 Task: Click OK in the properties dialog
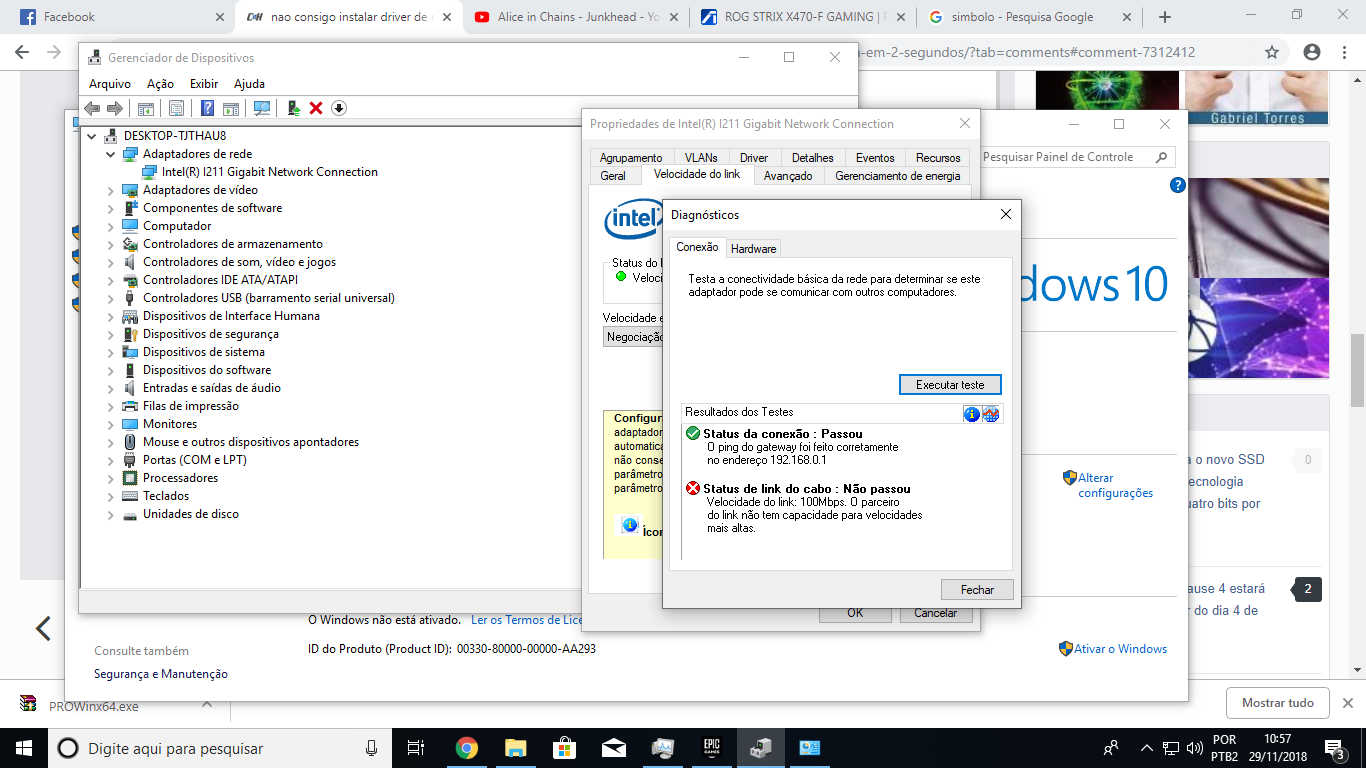coord(855,613)
